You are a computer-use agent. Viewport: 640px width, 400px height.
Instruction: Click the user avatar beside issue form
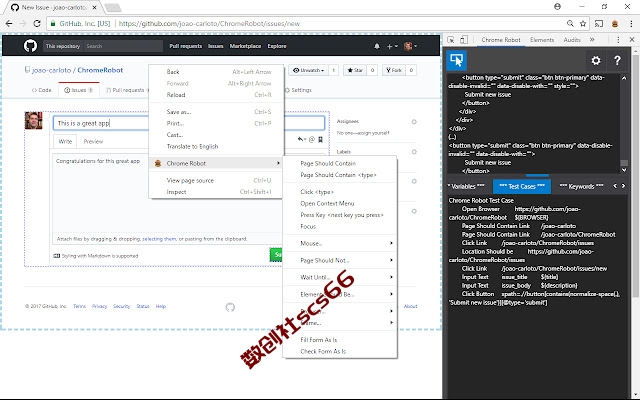[33, 120]
